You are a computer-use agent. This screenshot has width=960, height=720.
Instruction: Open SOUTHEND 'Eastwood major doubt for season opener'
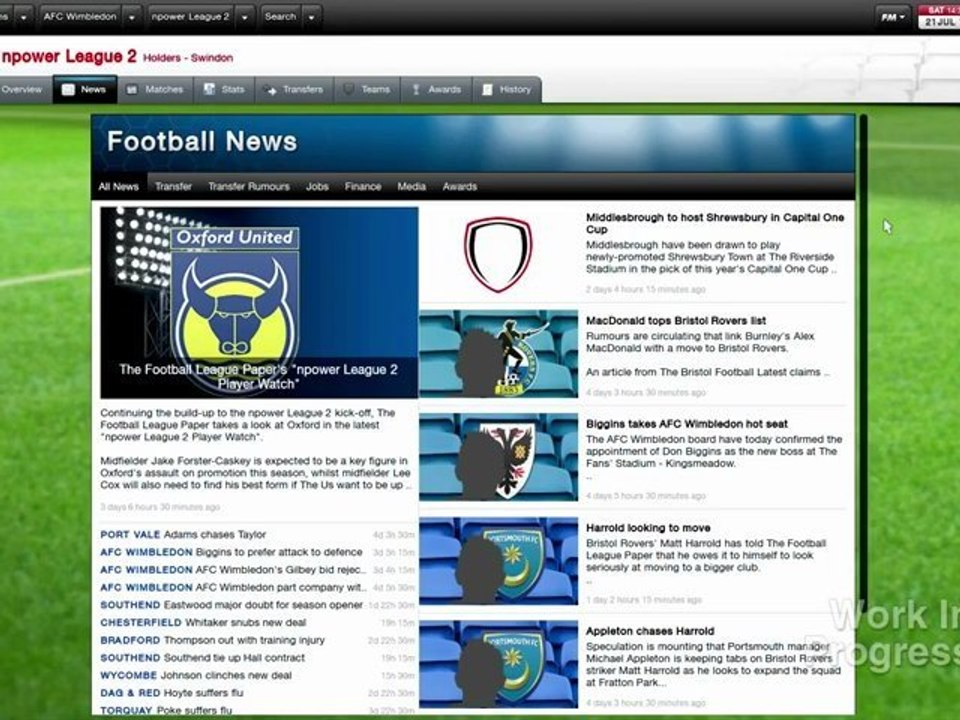(x=257, y=606)
